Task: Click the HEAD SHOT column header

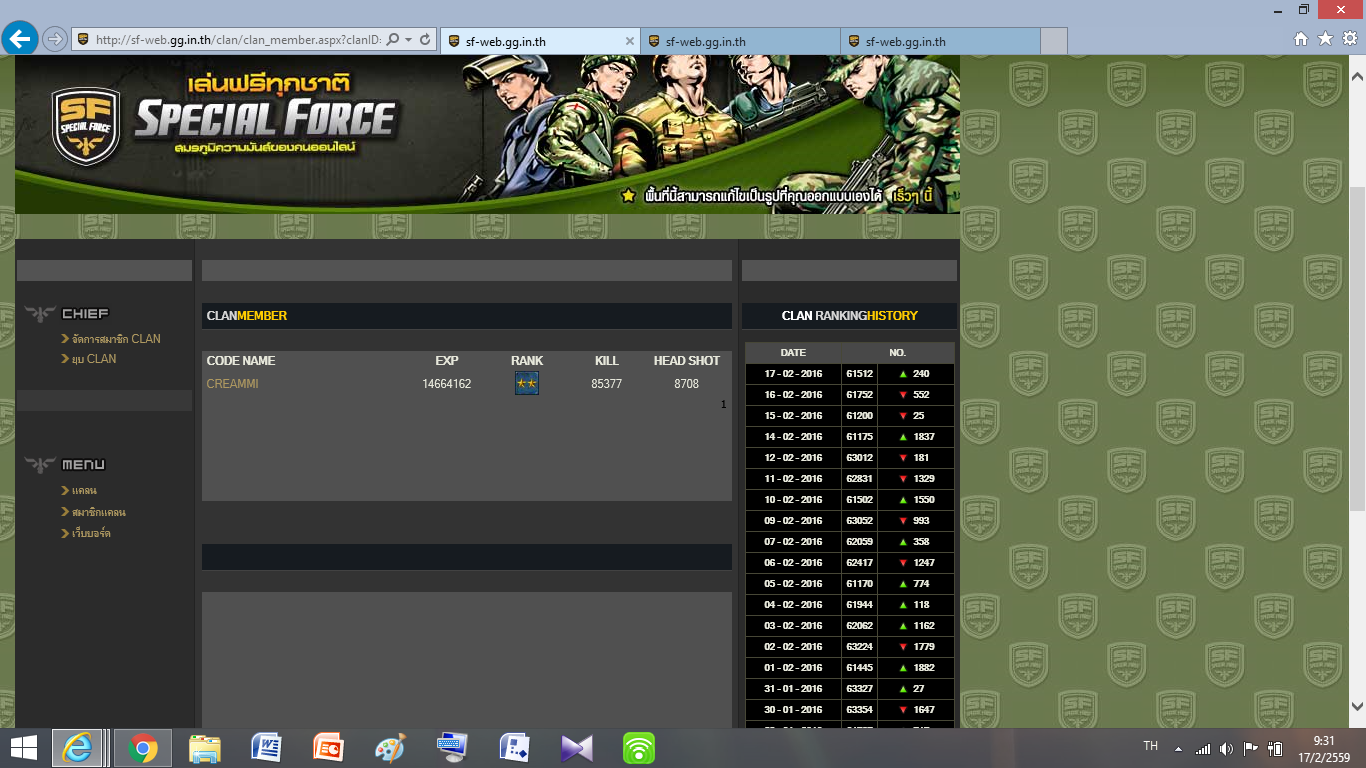Action: (x=687, y=361)
